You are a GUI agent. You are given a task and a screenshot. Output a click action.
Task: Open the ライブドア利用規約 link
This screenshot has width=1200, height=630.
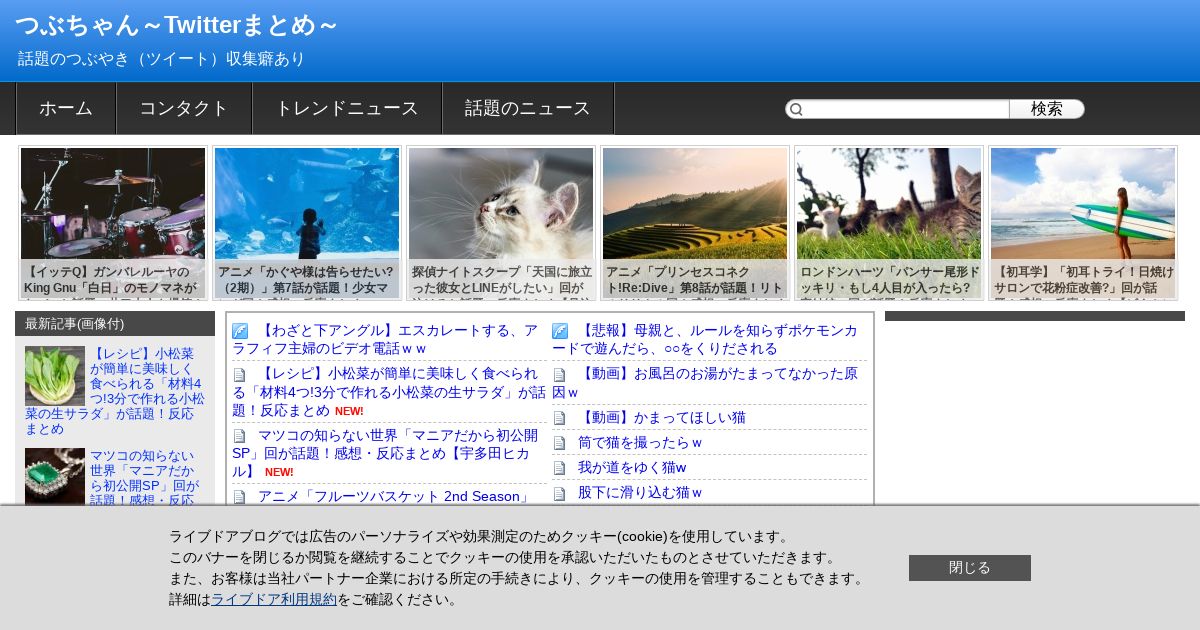[x=274, y=599]
